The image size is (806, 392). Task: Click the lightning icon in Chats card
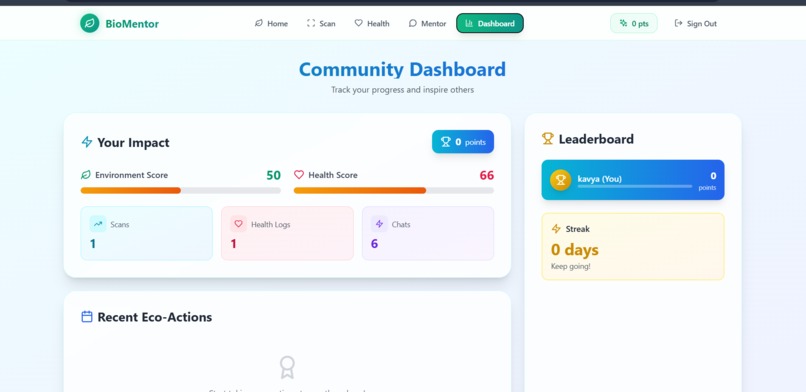click(x=379, y=224)
